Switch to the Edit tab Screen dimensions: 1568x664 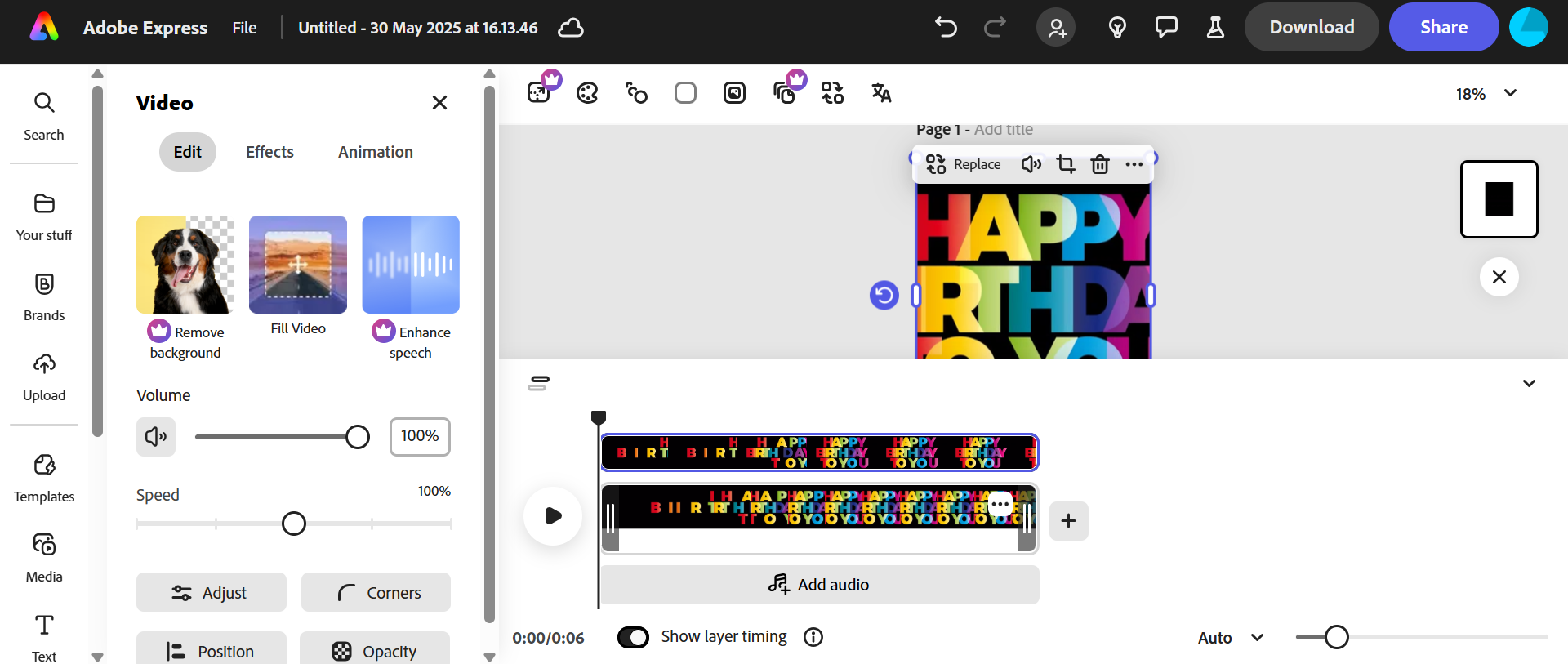click(188, 152)
